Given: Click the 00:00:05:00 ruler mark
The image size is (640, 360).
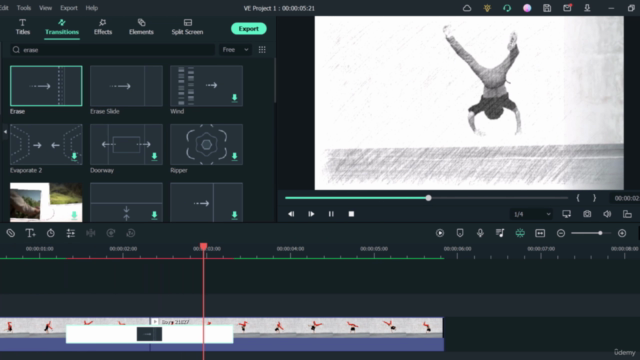Looking at the screenshot, I should (x=374, y=249).
